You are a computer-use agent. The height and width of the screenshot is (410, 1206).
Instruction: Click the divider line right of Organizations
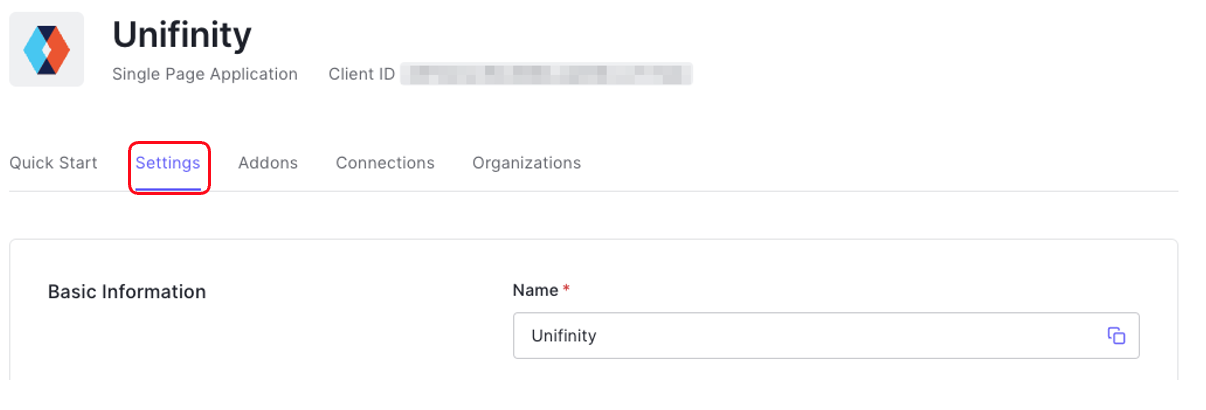(x=880, y=191)
